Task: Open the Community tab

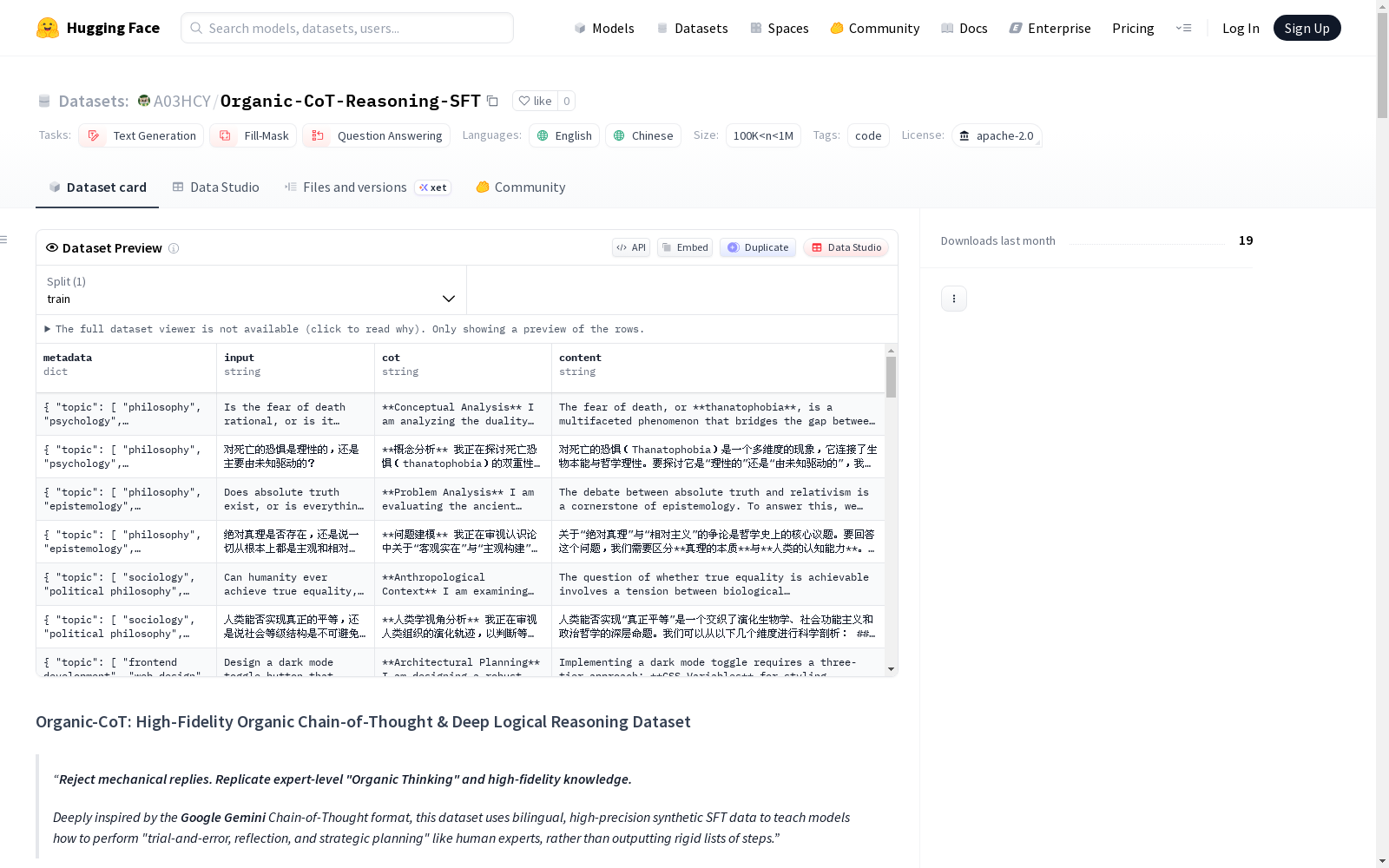Action: tap(521, 187)
